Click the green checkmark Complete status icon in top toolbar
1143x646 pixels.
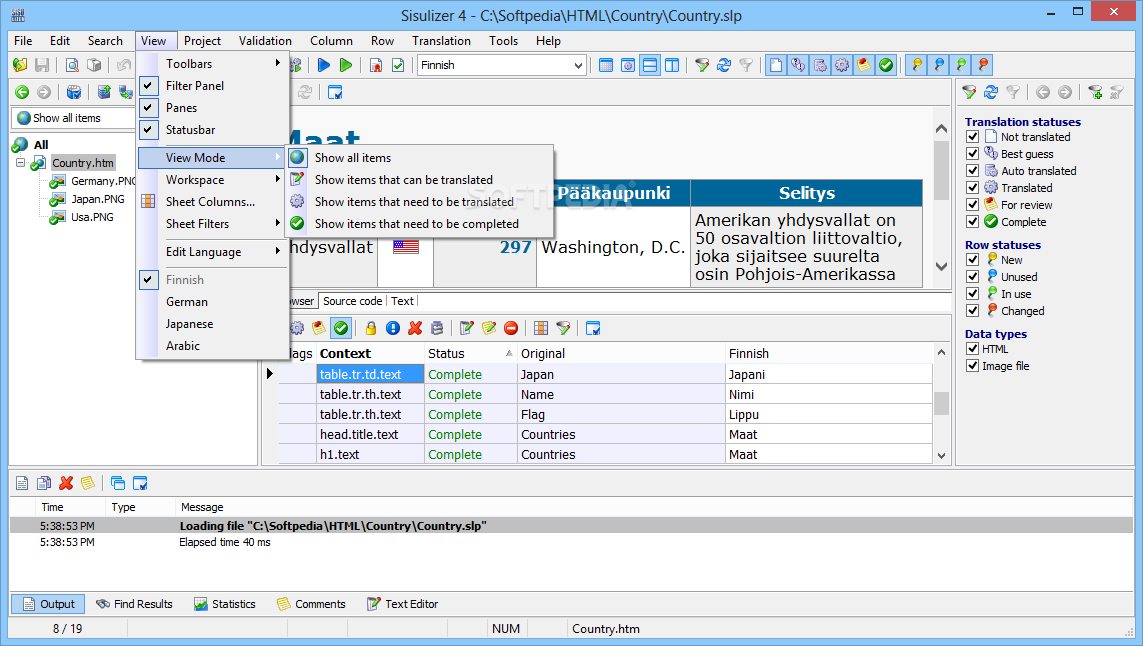(x=886, y=65)
